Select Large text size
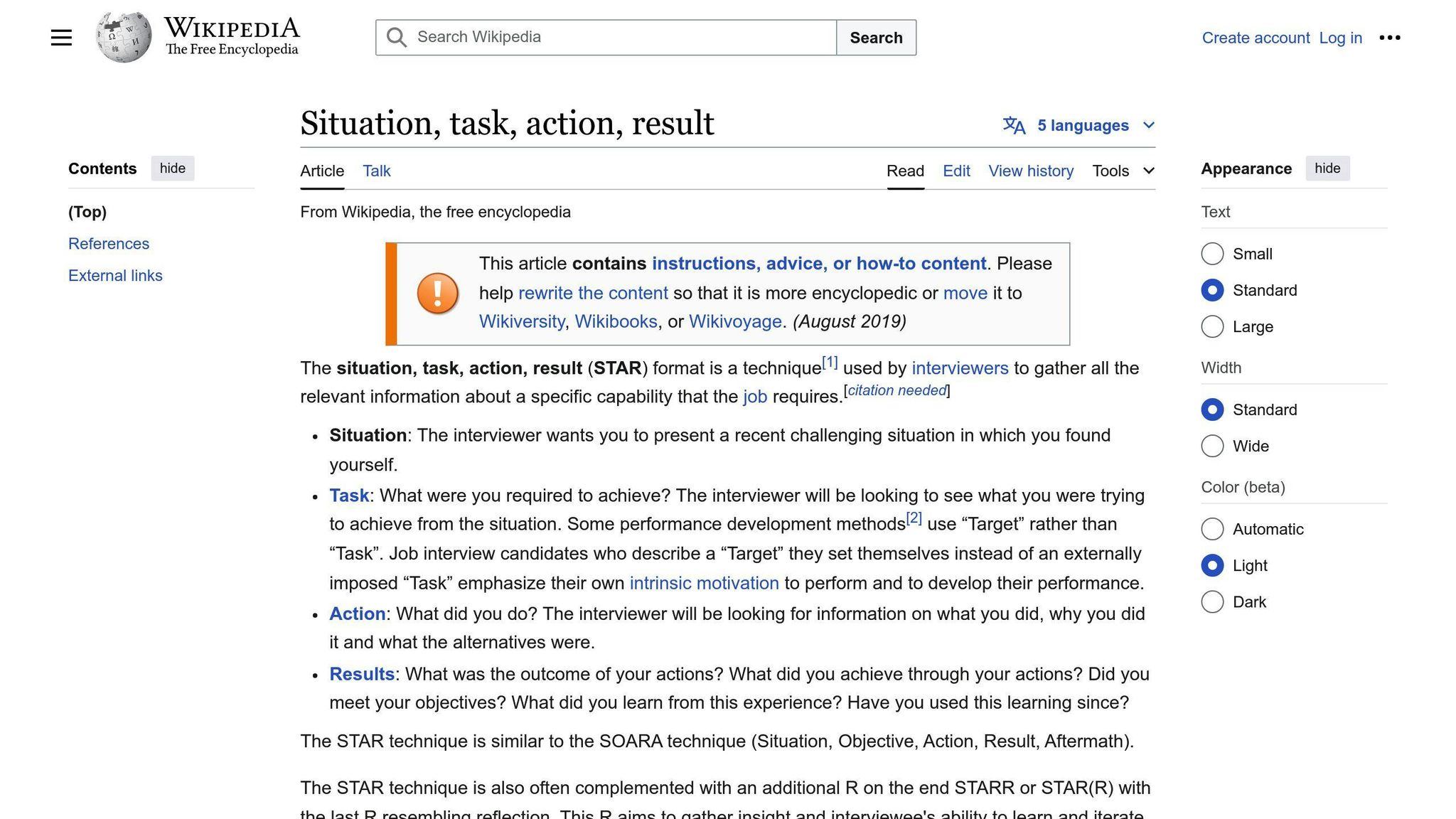The image size is (1456, 819). tap(1212, 327)
